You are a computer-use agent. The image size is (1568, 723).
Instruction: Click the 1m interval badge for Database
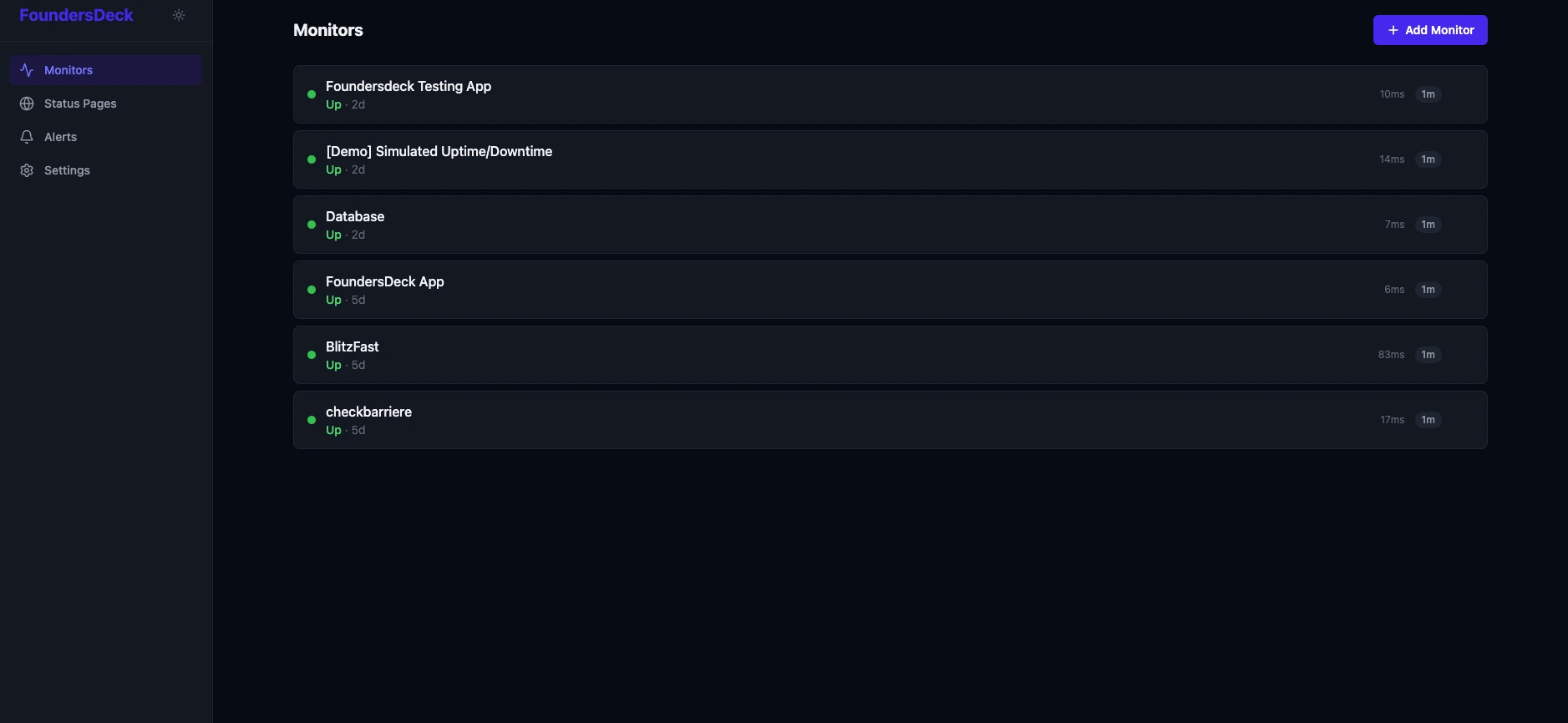[1428, 225]
